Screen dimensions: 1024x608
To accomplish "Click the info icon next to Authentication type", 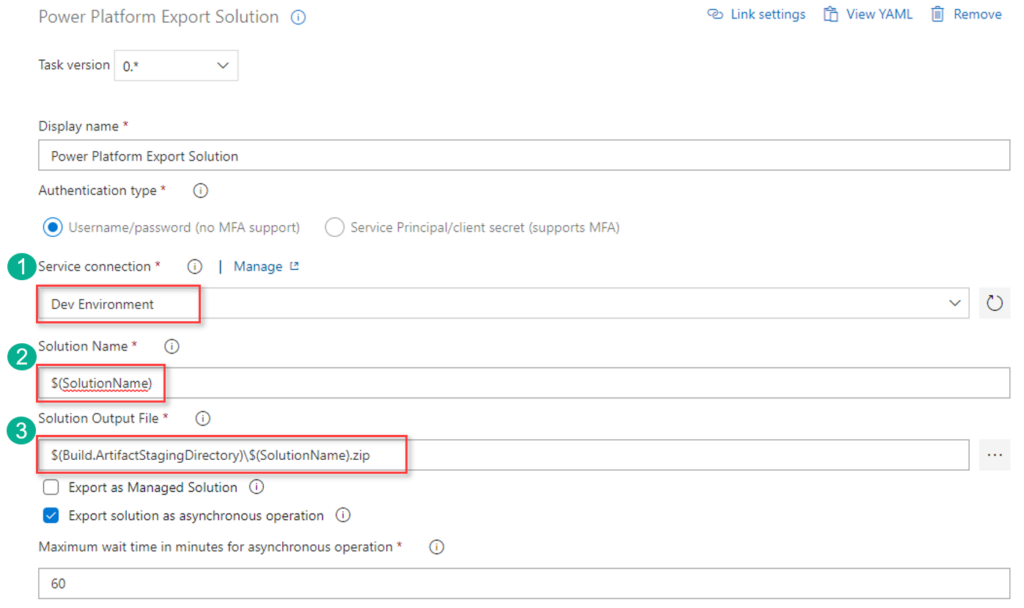I will tap(200, 191).
